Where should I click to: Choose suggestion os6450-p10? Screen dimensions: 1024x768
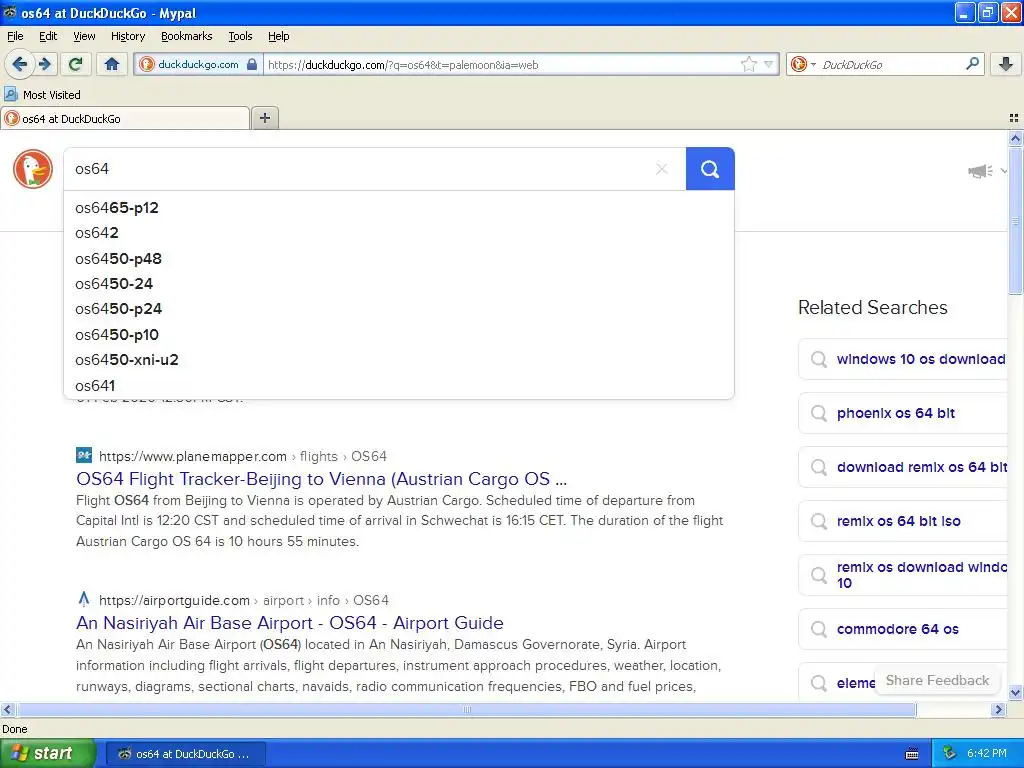pos(399,334)
